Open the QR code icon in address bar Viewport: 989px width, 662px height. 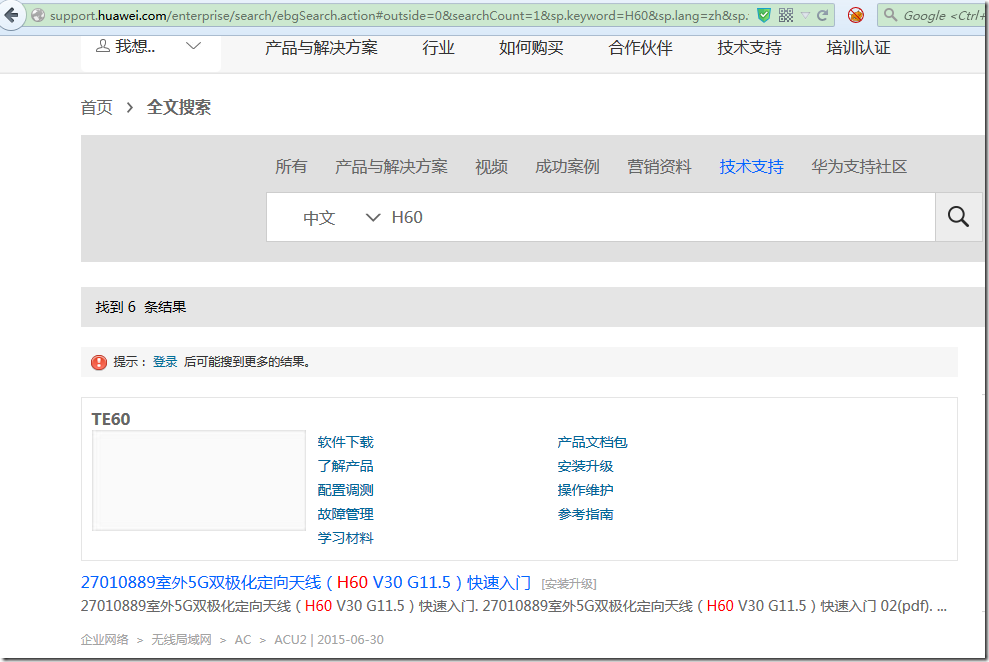786,15
